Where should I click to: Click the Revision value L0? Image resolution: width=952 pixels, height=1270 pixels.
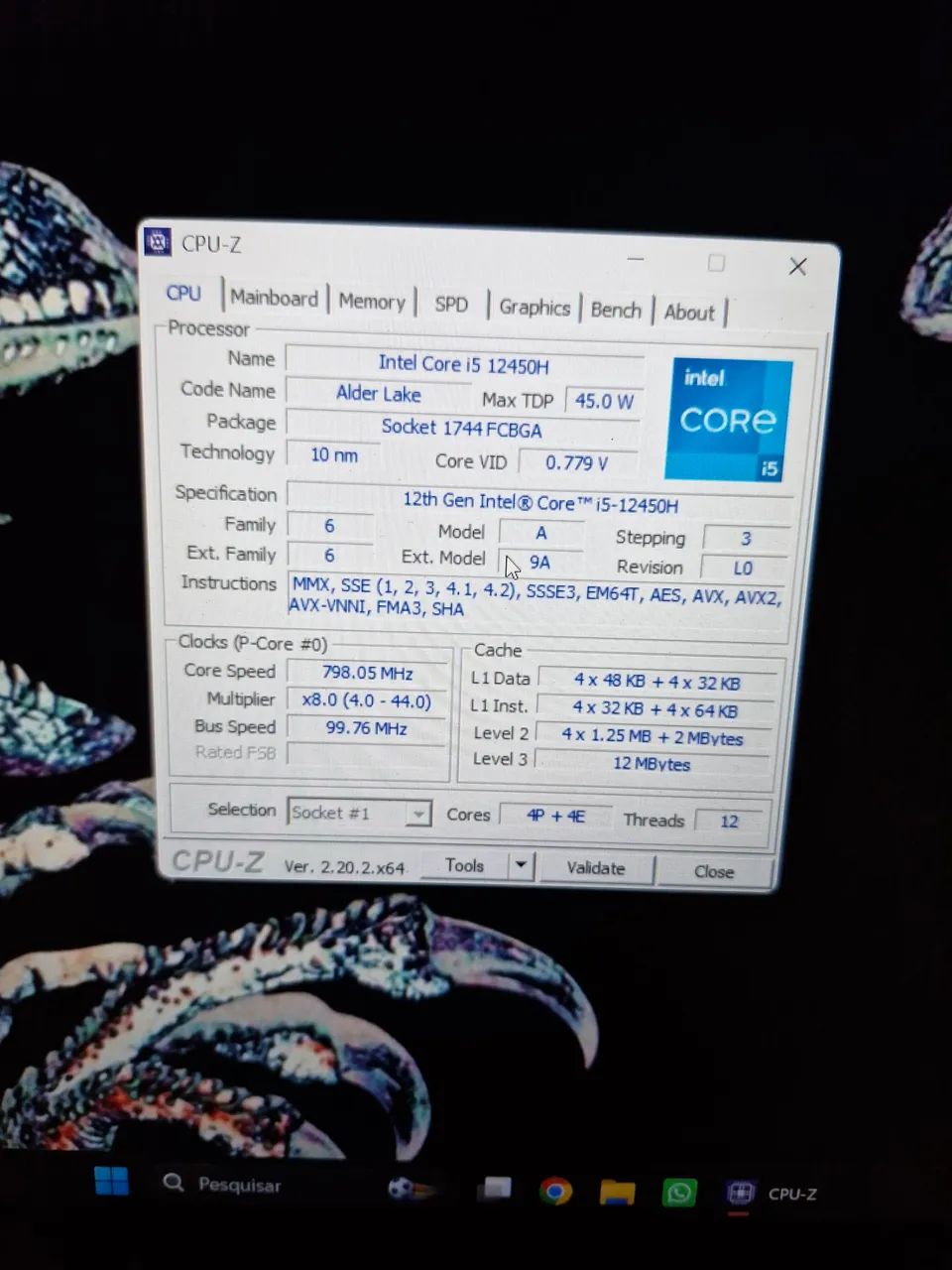pos(744,569)
